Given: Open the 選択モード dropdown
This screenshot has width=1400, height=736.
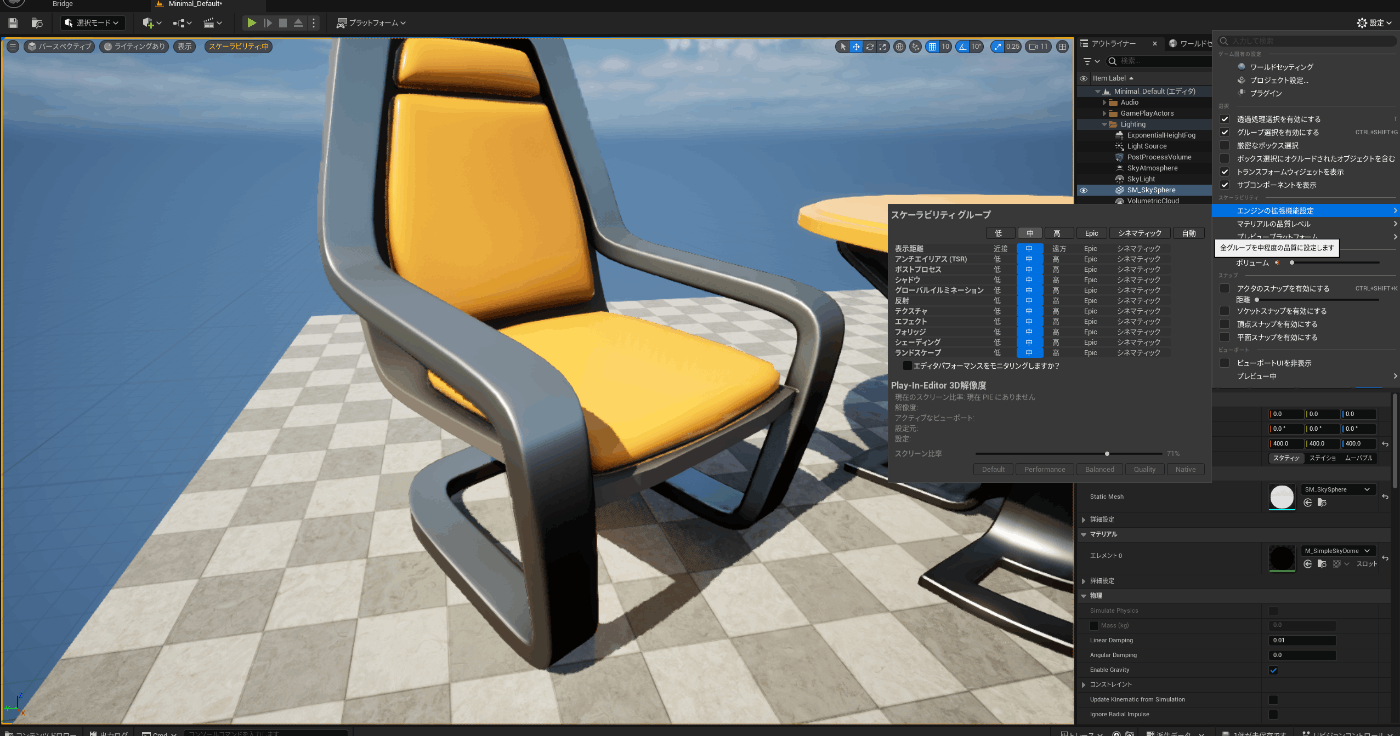Looking at the screenshot, I should point(91,22).
